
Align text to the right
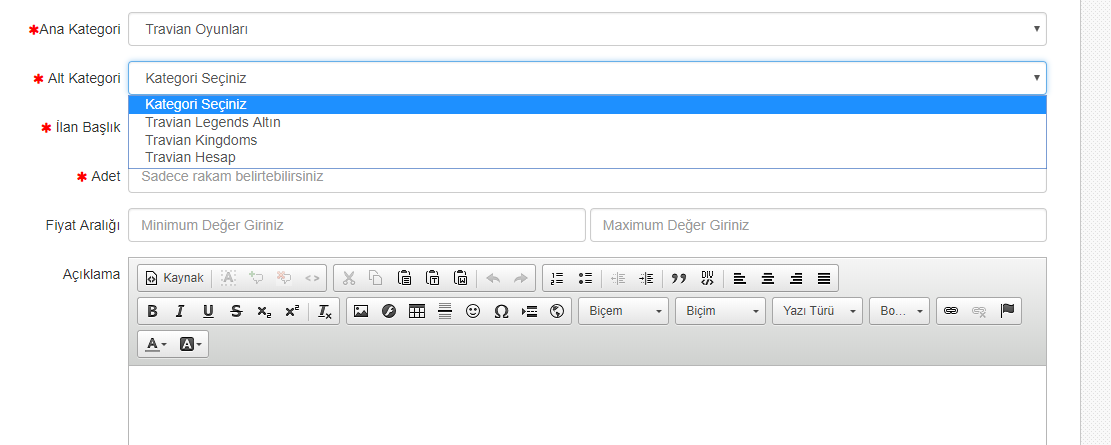point(796,278)
